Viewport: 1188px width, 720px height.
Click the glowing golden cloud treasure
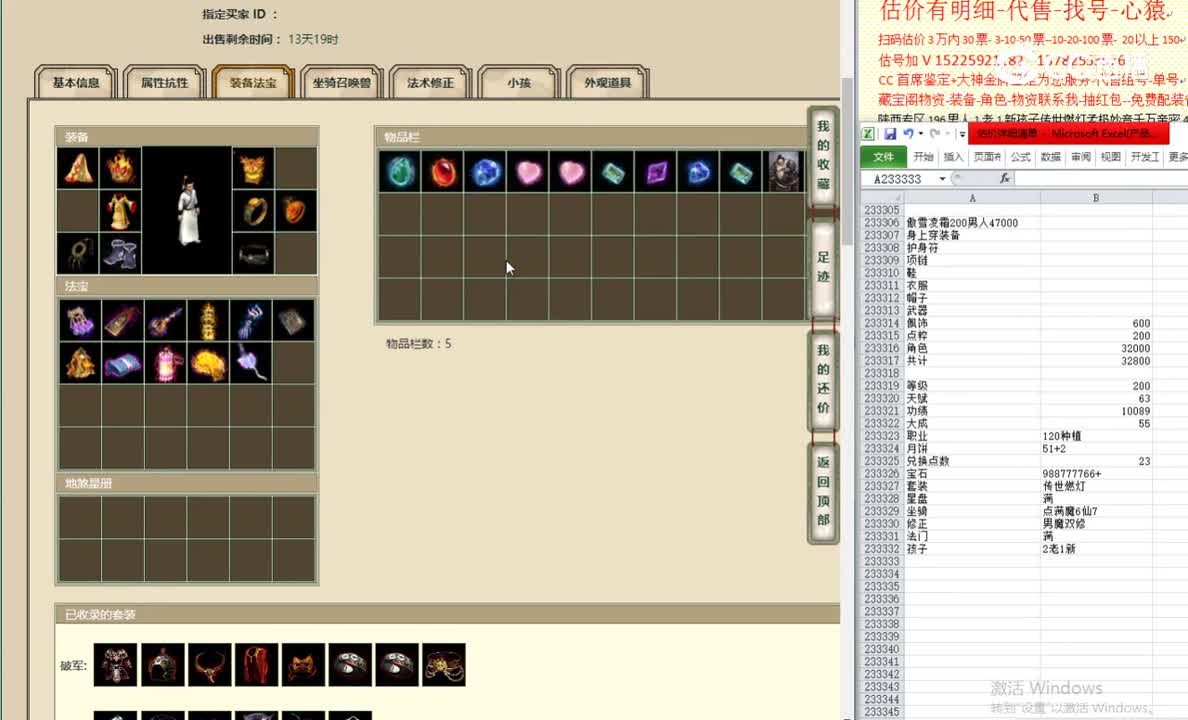click(208, 363)
